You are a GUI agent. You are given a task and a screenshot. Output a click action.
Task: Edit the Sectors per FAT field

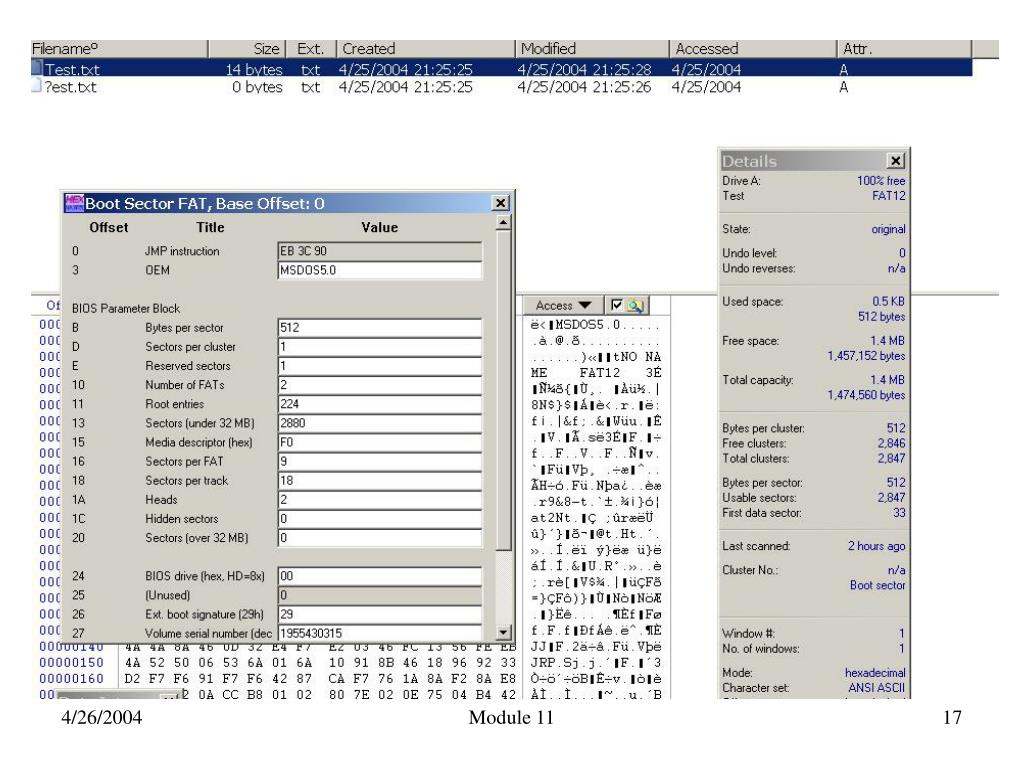point(379,461)
